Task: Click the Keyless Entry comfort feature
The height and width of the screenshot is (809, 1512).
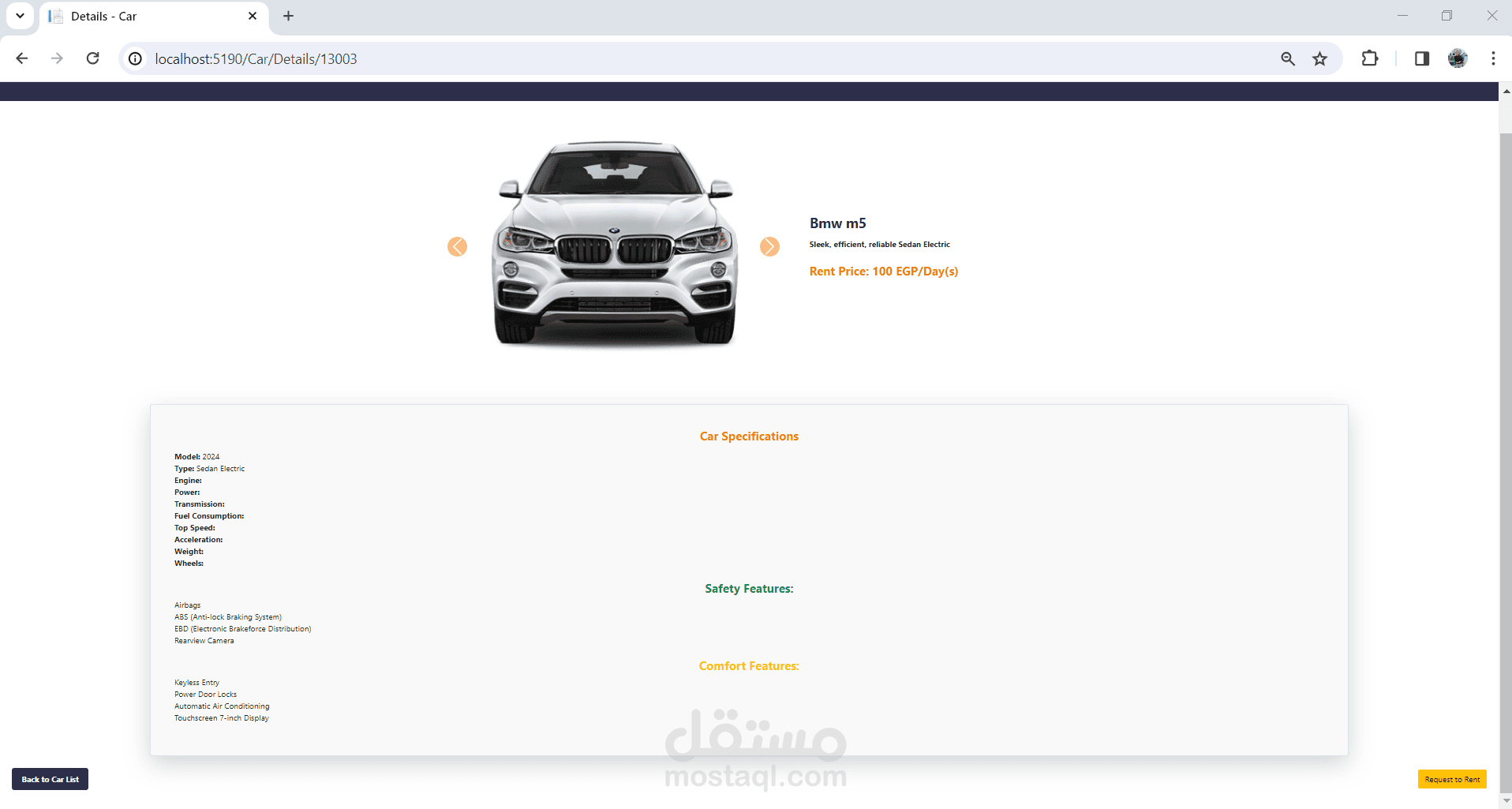Action: pyautogui.click(x=197, y=683)
